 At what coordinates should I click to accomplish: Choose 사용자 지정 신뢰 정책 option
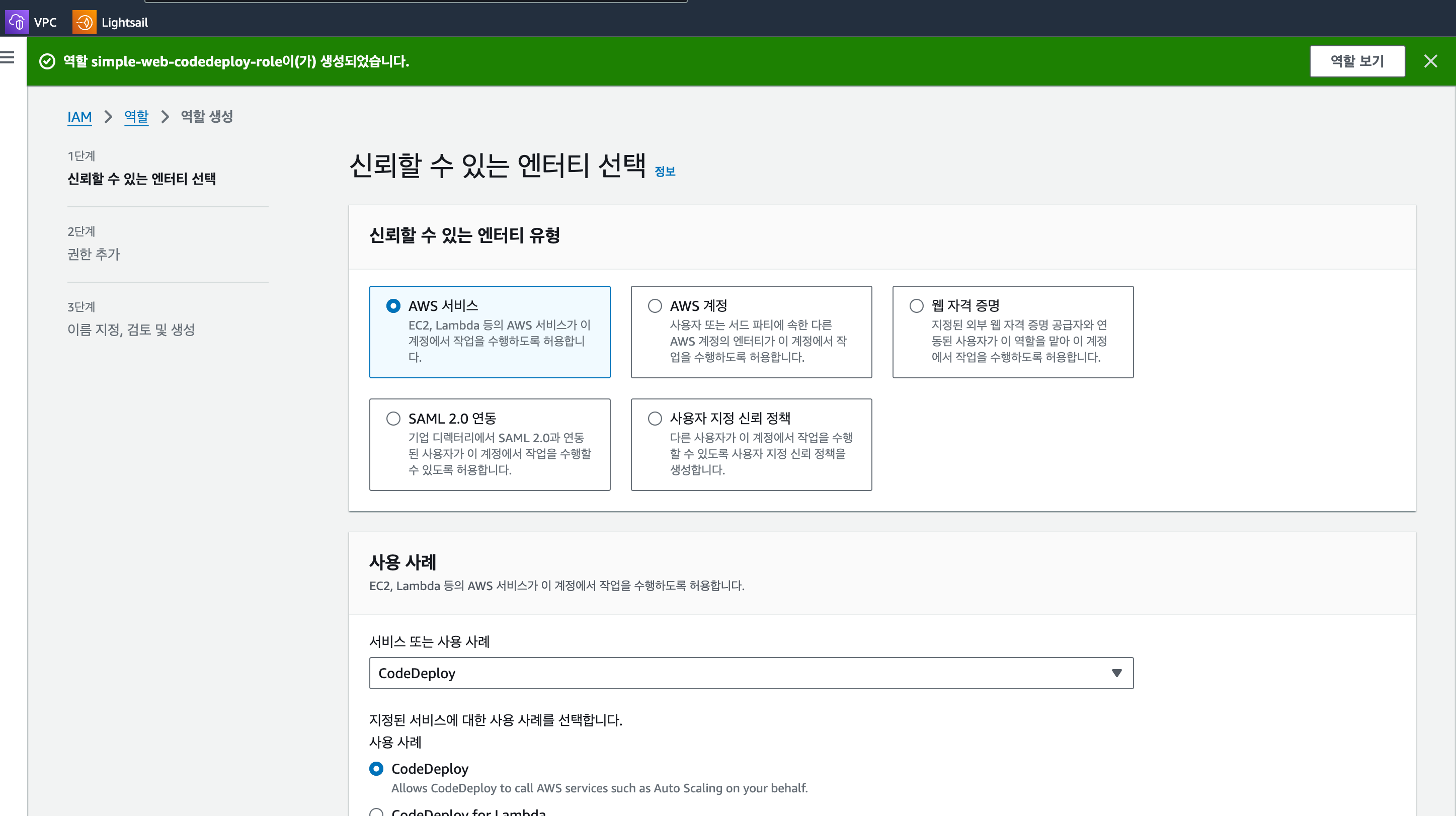tap(655, 418)
